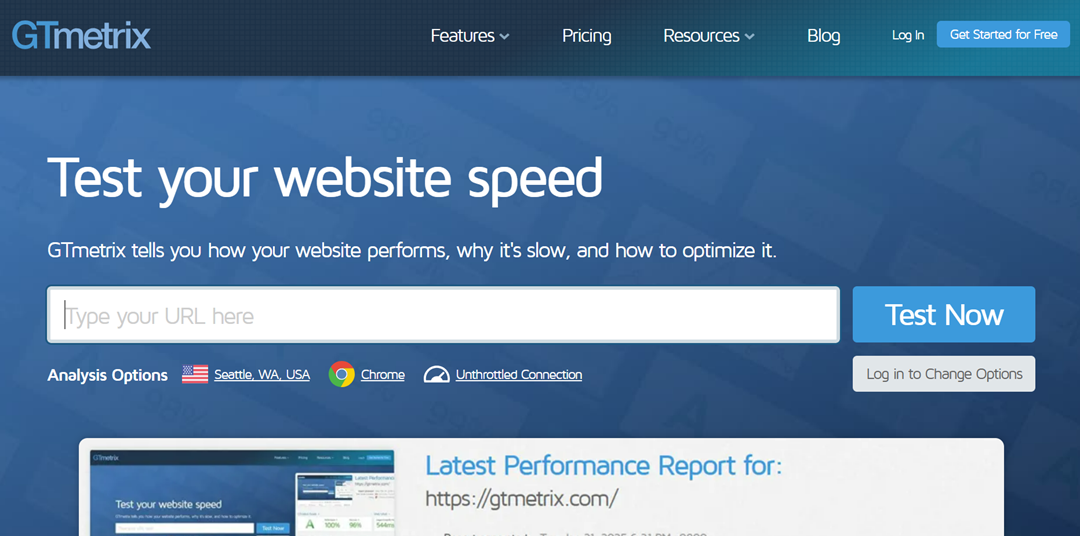The image size is (1080, 536).
Task: Open the Unthrottled Connection link
Action: click(518, 375)
